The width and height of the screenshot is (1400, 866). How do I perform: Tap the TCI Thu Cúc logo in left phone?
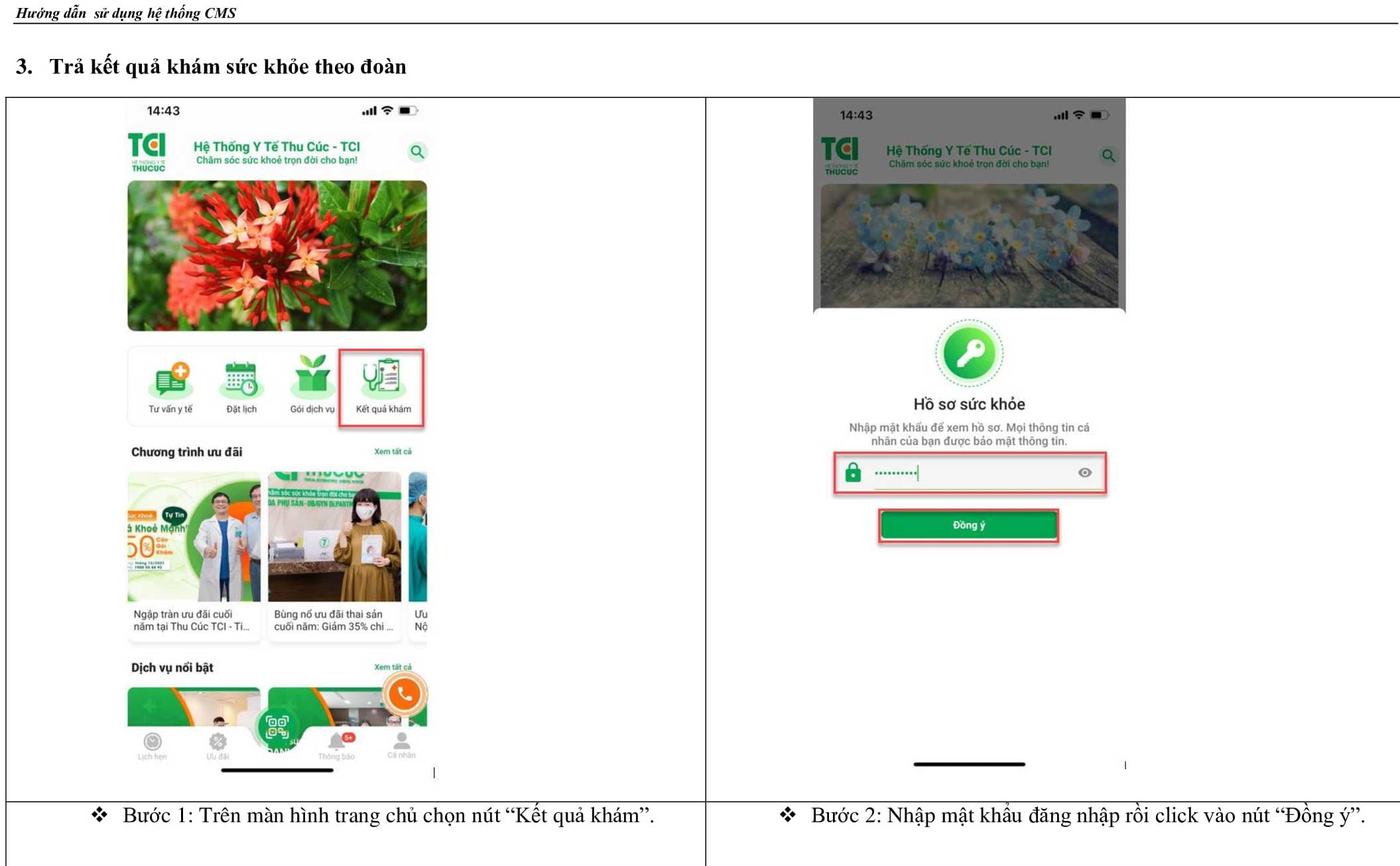147,152
